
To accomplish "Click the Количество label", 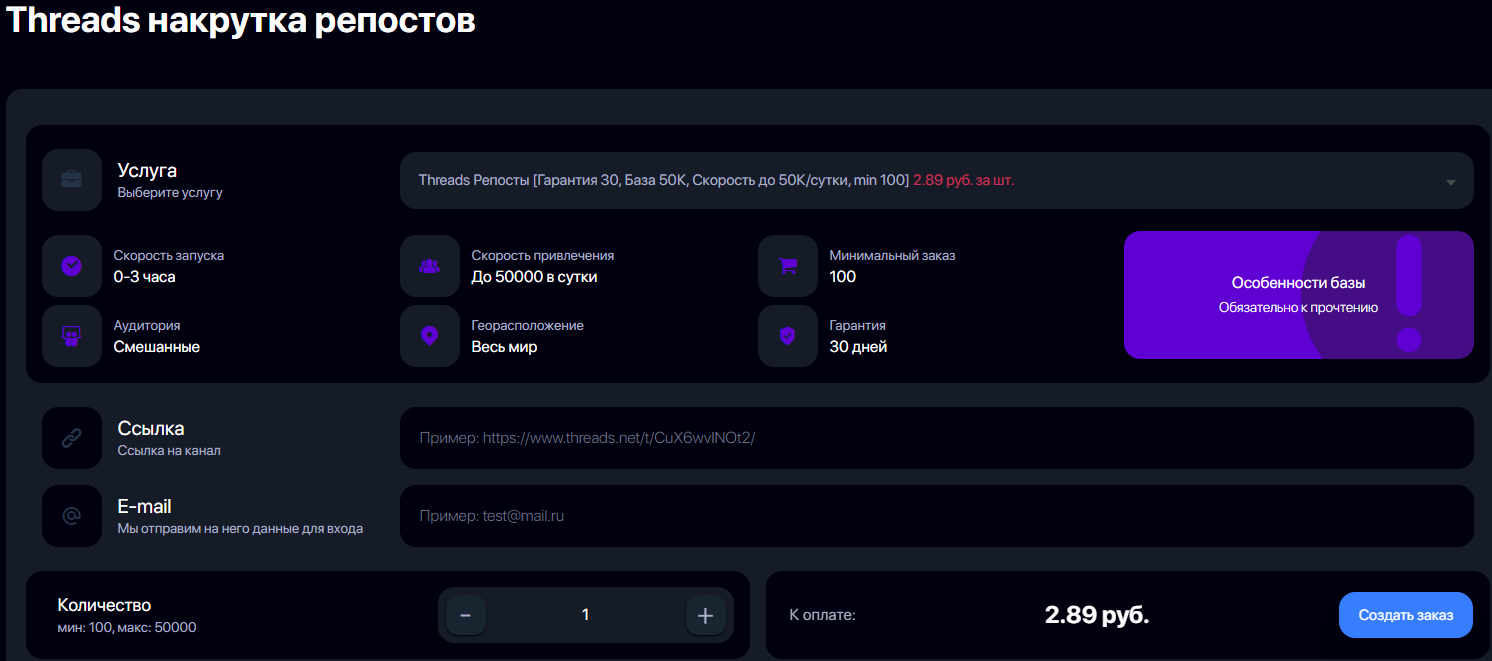I will tap(104, 605).
